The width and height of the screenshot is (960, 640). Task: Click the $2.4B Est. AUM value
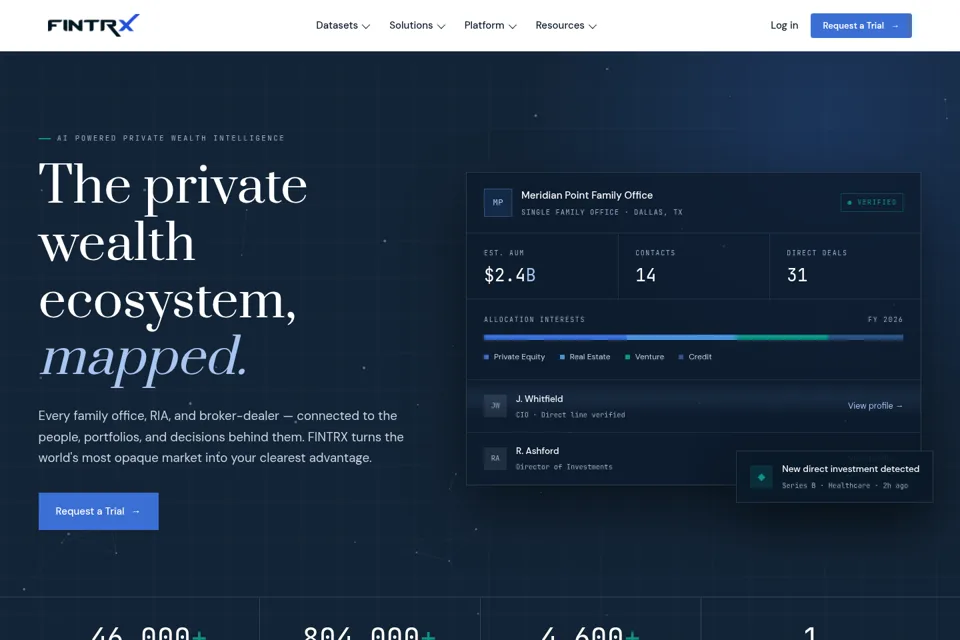(x=509, y=275)
